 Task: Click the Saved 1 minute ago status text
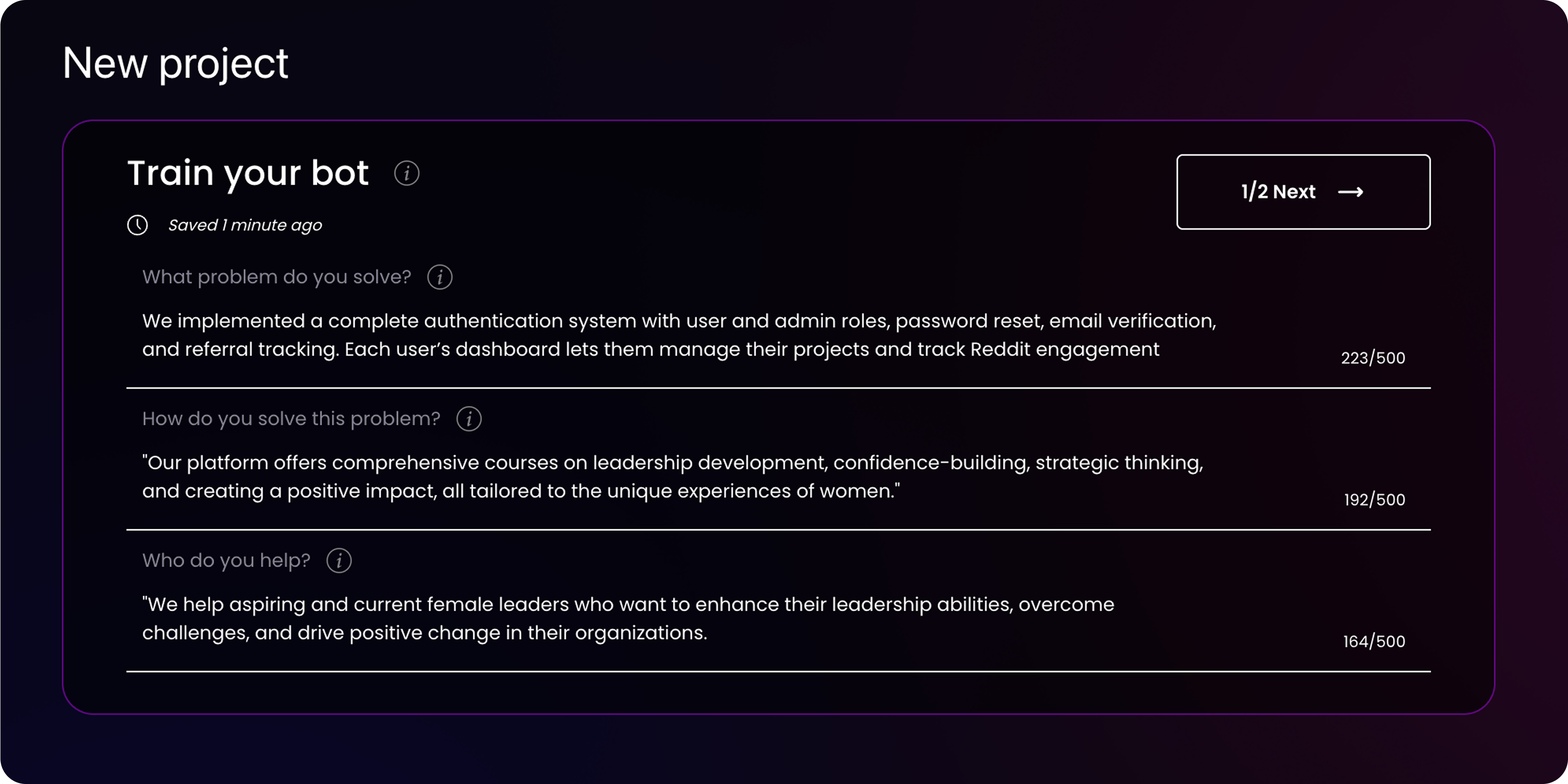pos(245,225)
